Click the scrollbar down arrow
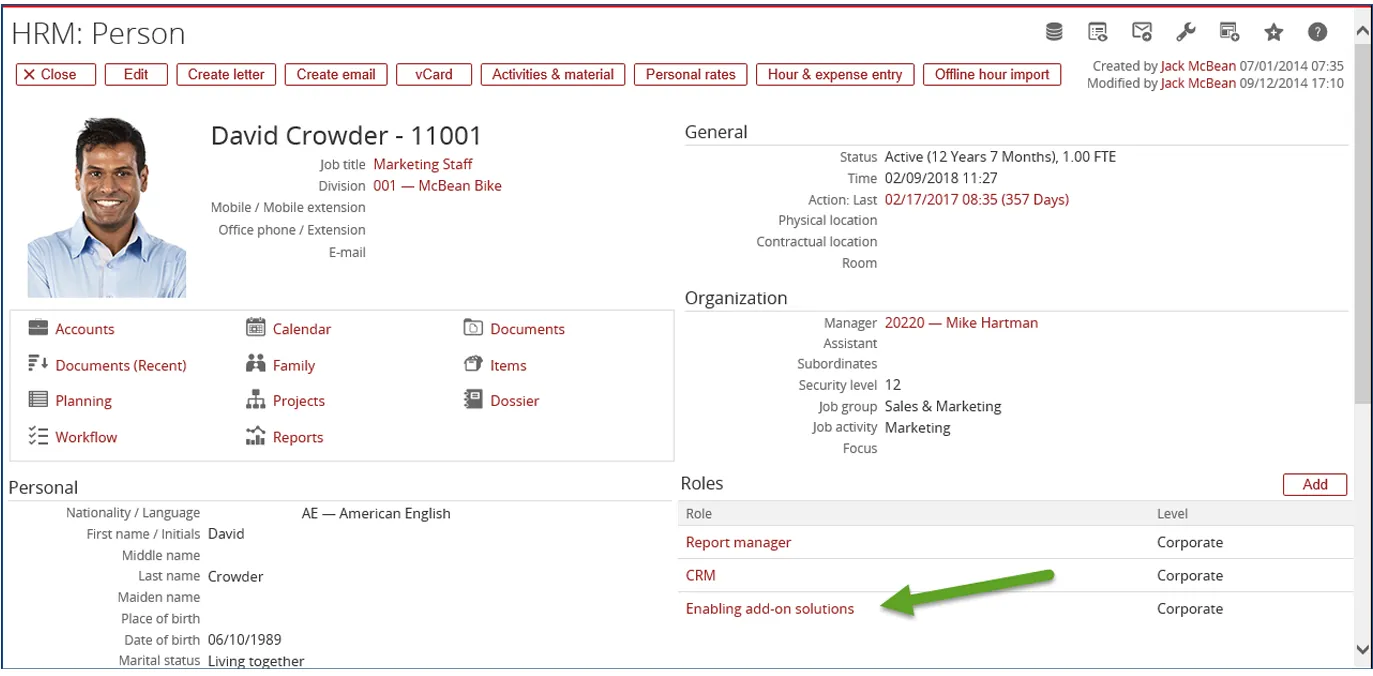1373x676 pixels. click(x=1362, y=650)
